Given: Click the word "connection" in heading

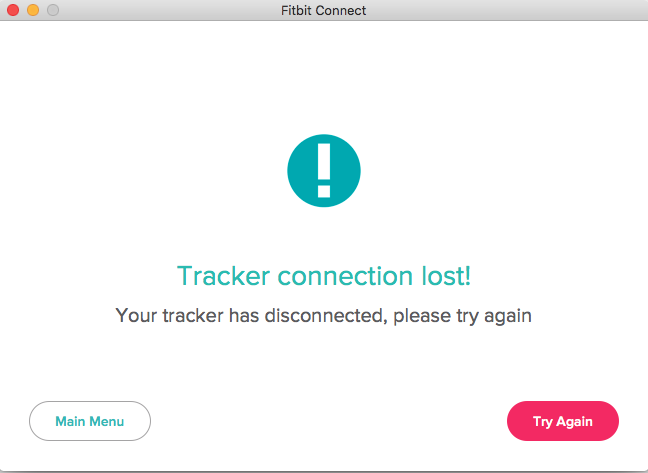Looking at the screenshot, I should tap(345, 276).
